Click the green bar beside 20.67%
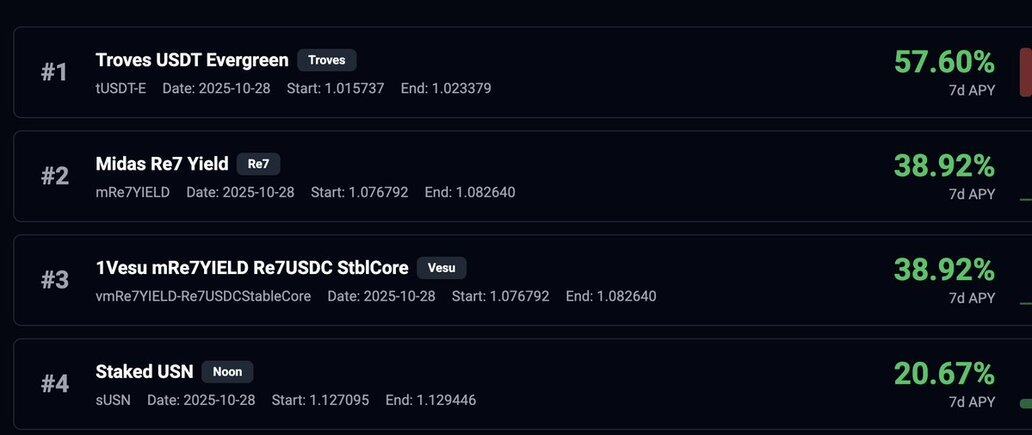 [x=1025, y=404]
